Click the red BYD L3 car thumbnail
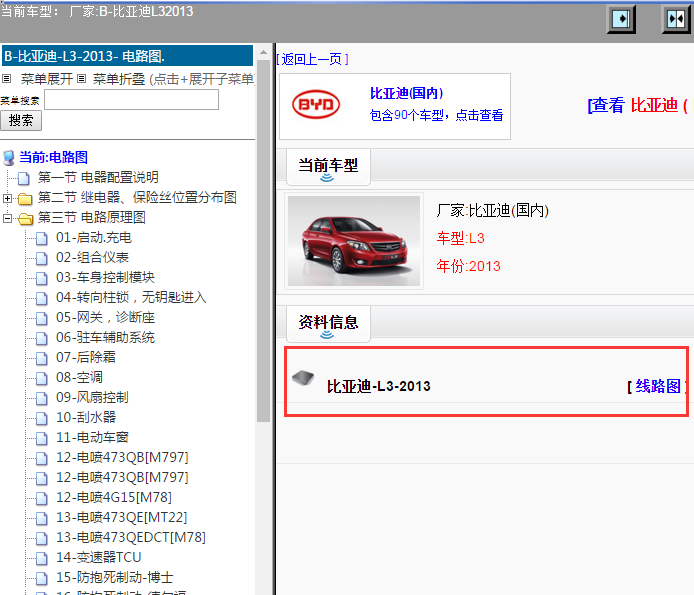 point(354,241)
